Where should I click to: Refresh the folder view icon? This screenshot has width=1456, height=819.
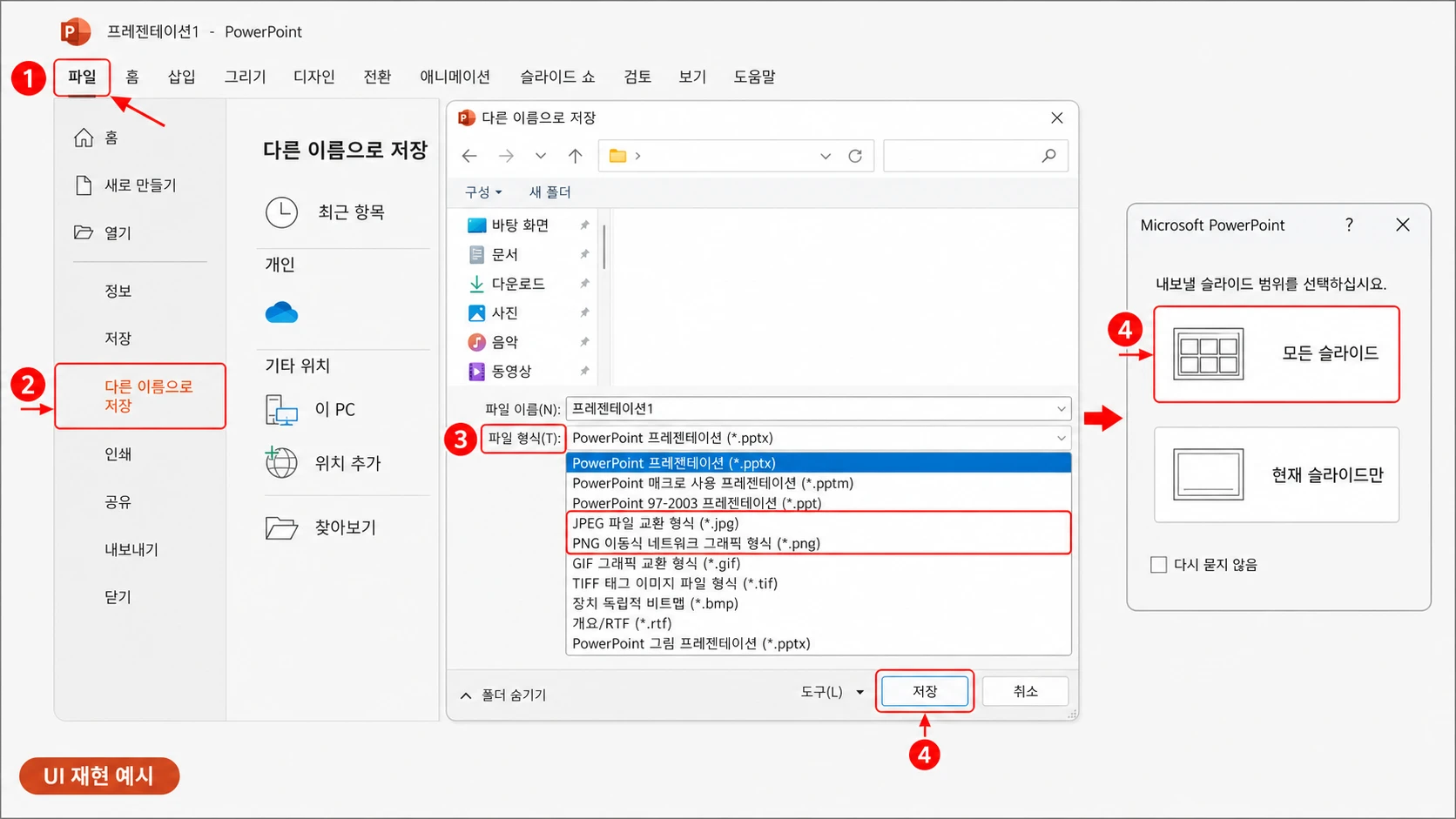(x=855, y=156)
